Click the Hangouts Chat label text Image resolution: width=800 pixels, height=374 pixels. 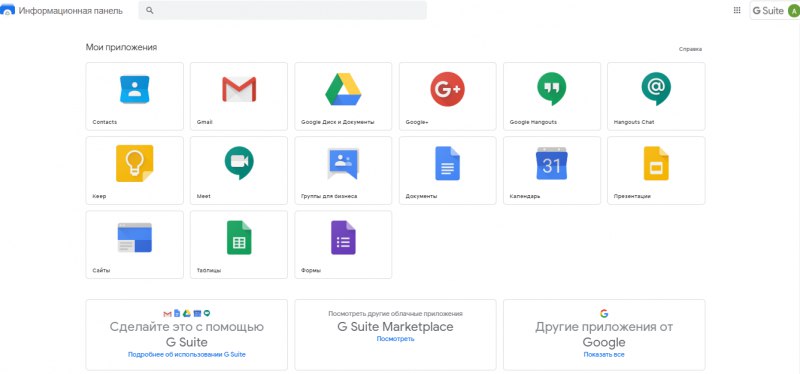pos(634,122)
